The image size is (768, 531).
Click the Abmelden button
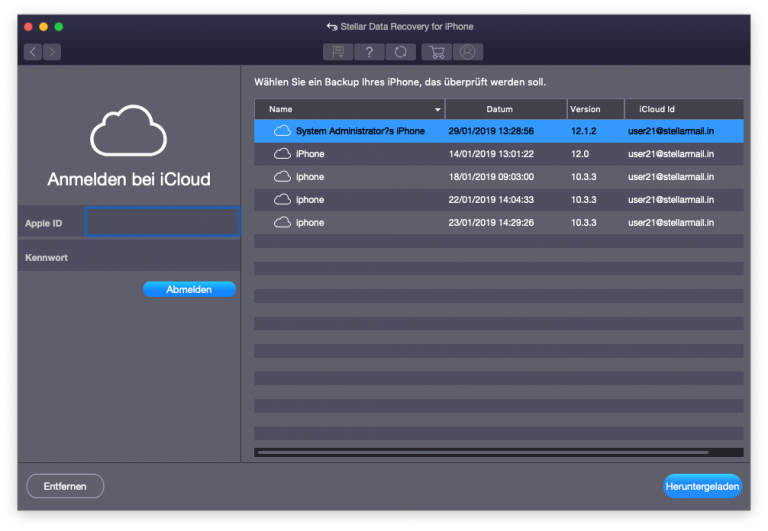(189, 290)
